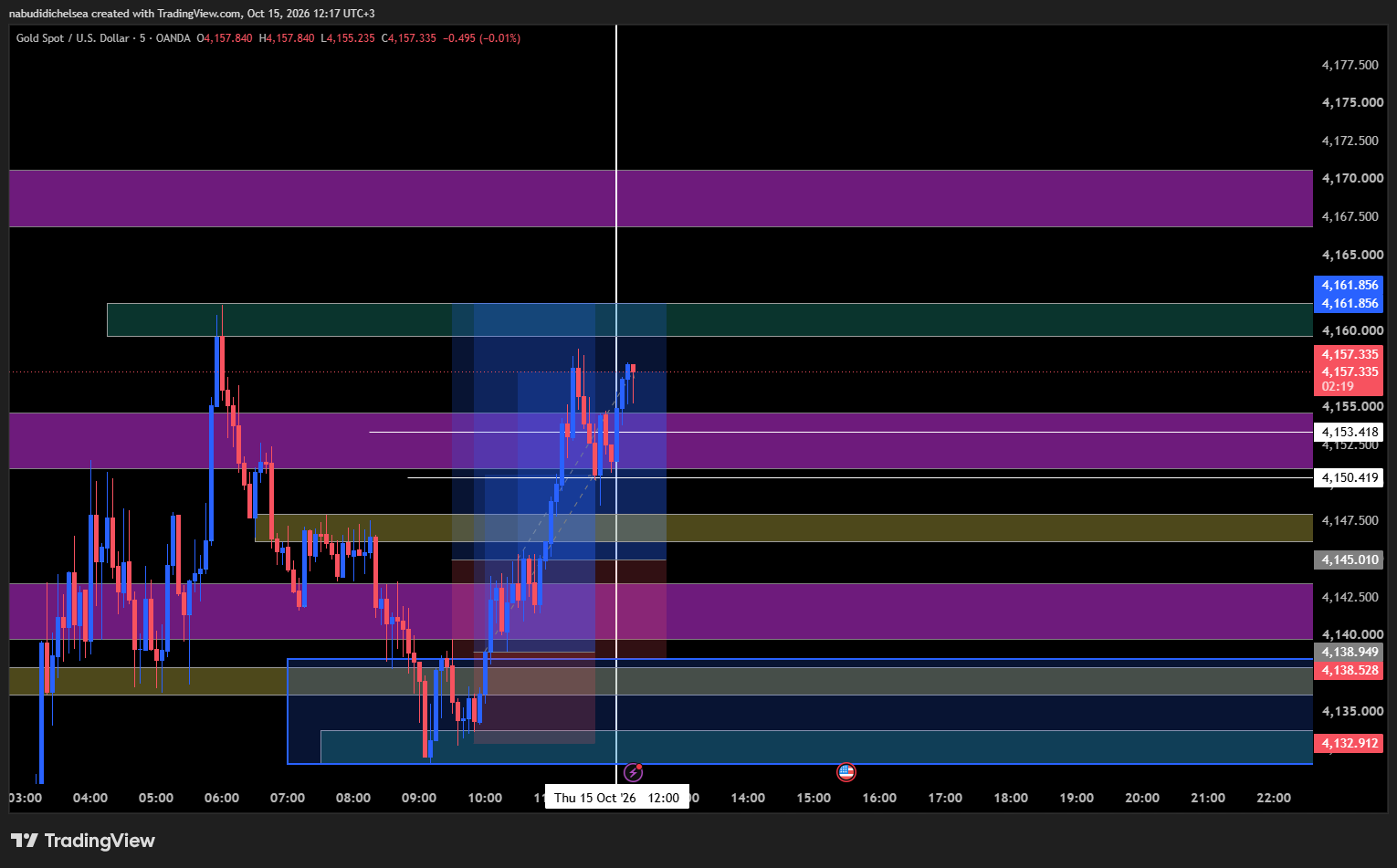Viewport: 1397px width, 868px height.
Task: Click the gray price label 4,138.949
Action: 1349,652
